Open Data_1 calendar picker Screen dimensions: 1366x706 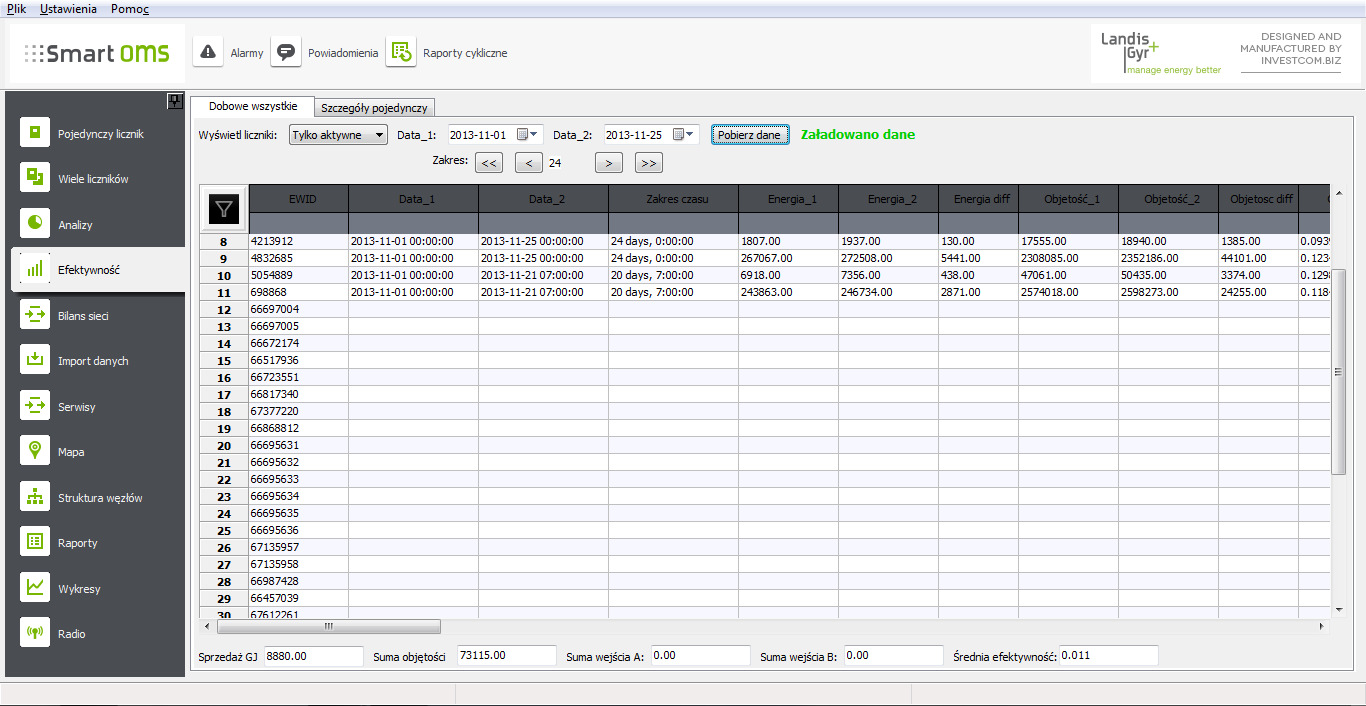(x=528, y=134)
